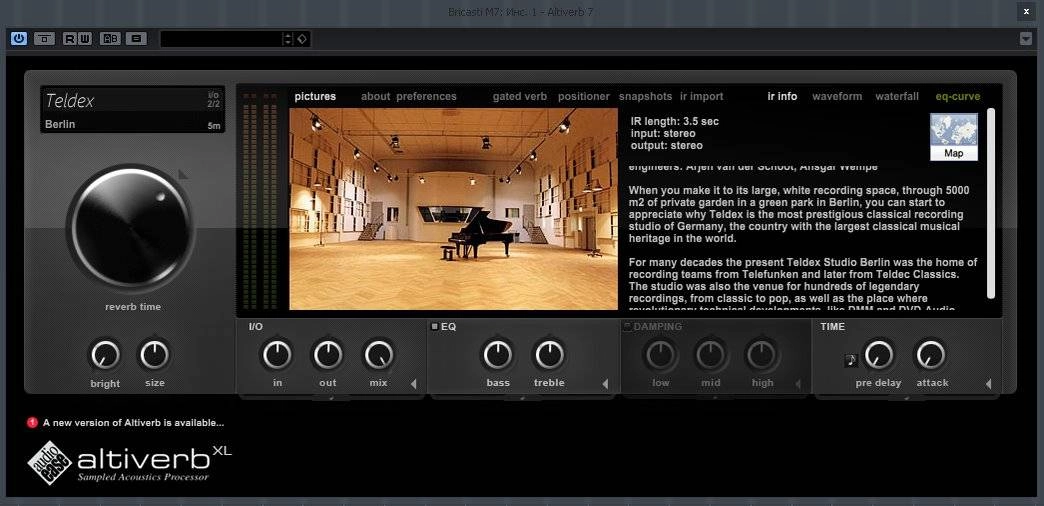This screenshot has width=1044, height=506.
Task: Click the size knob
Action: (154, 355)
